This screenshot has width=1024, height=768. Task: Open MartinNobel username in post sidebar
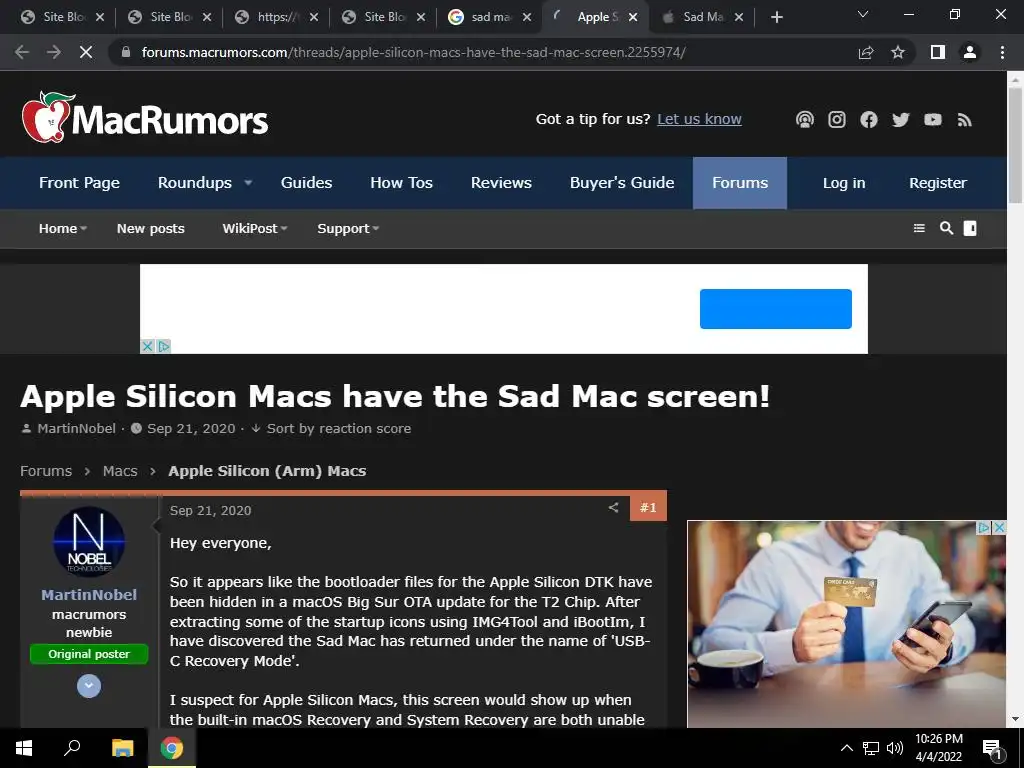89,595
